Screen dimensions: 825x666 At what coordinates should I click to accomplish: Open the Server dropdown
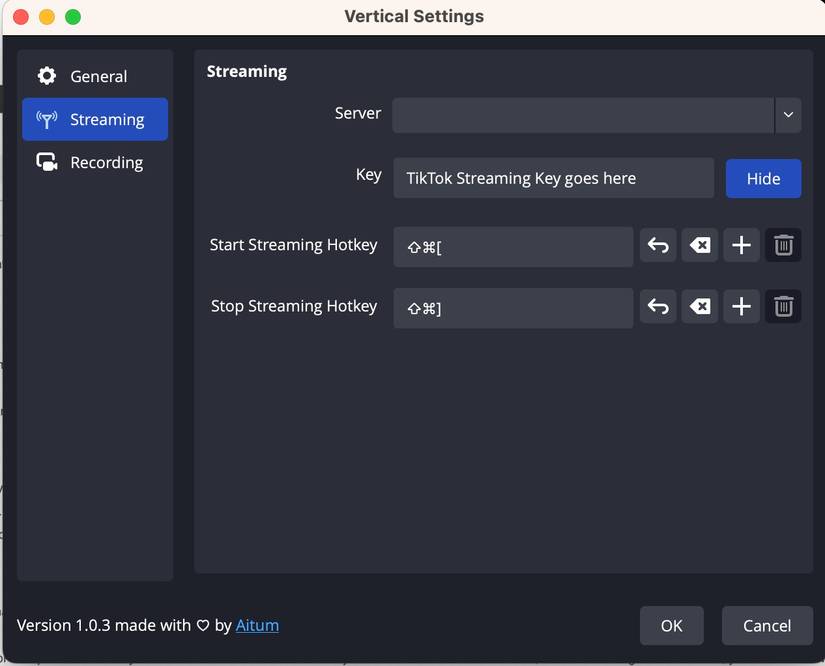point(788,115)
